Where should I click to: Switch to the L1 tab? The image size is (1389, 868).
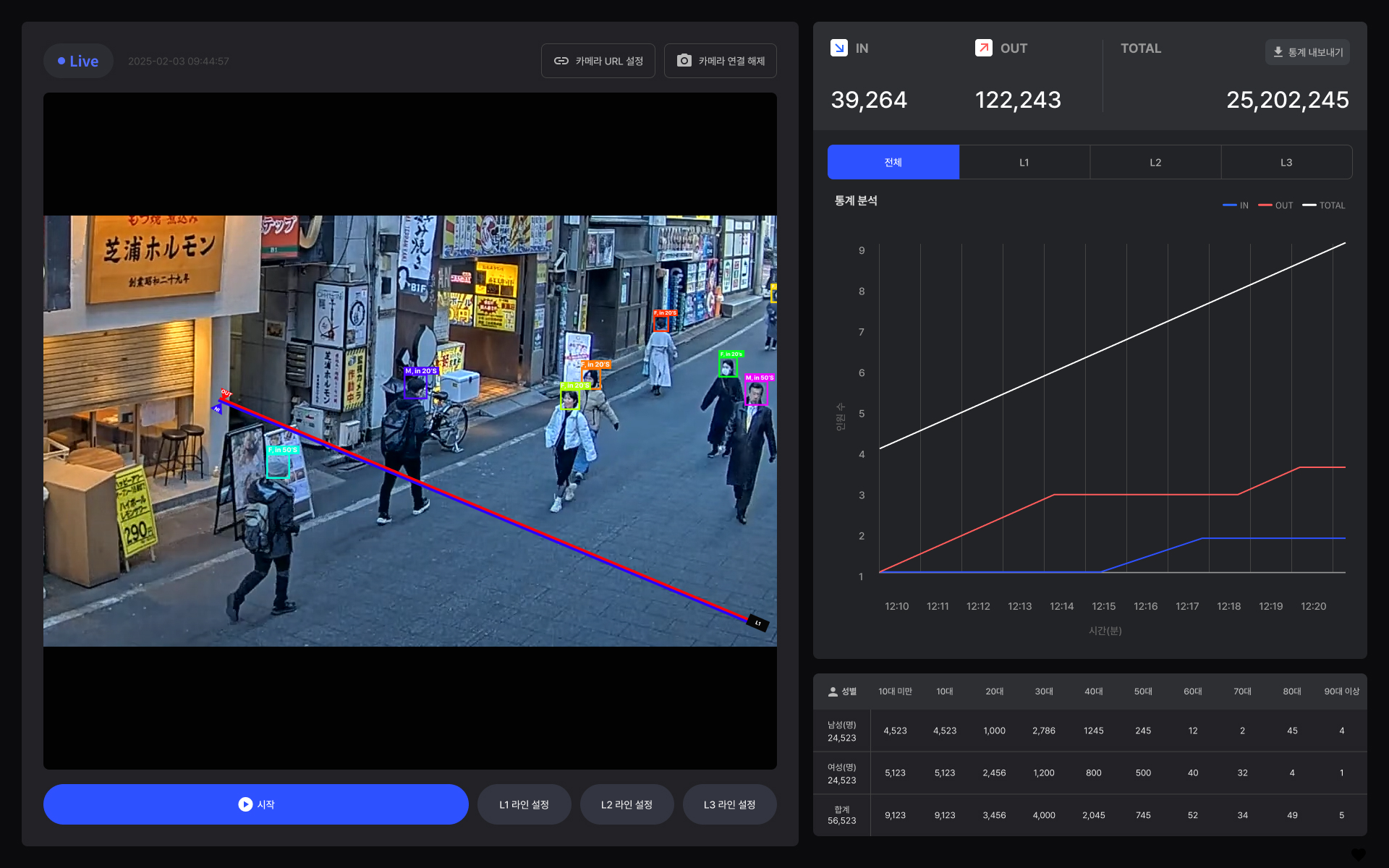(1024, 162)
